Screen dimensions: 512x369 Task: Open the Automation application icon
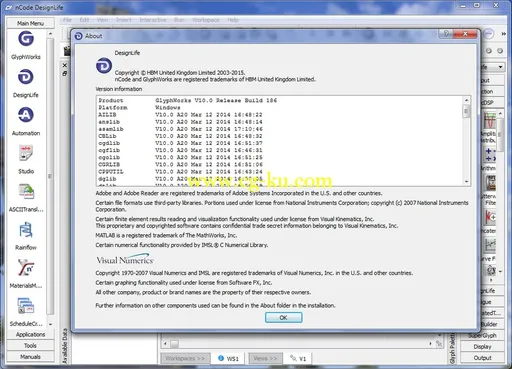pos(26,115)
